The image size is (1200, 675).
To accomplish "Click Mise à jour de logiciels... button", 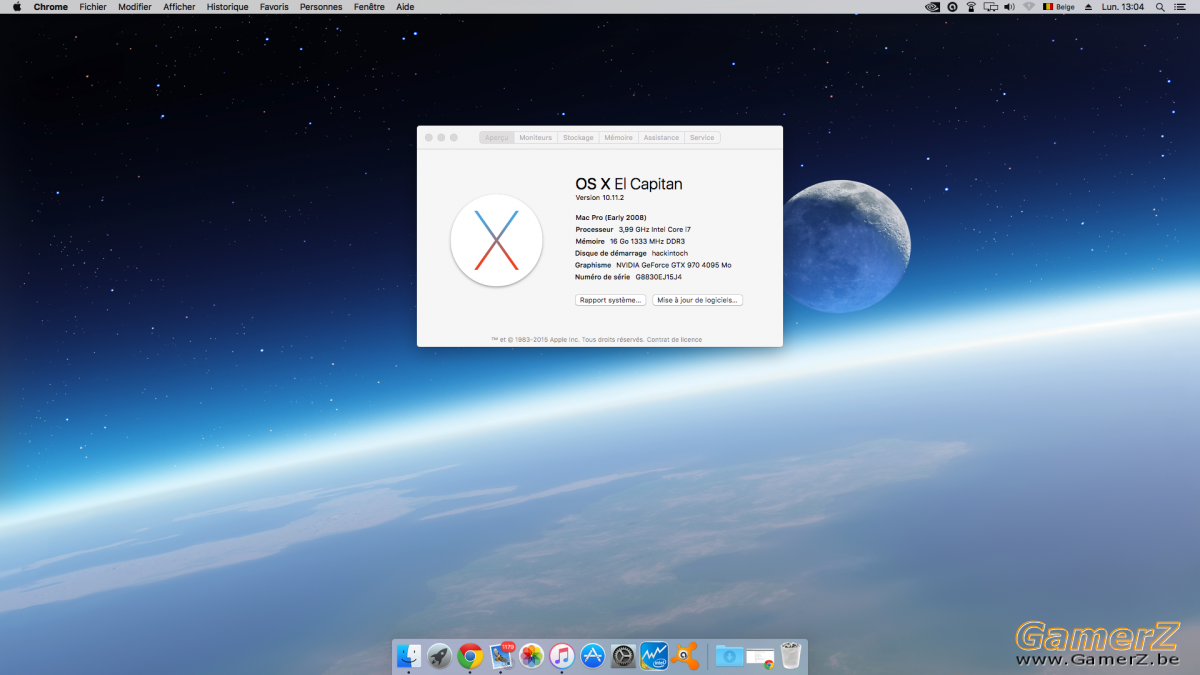I will (698, 300).
